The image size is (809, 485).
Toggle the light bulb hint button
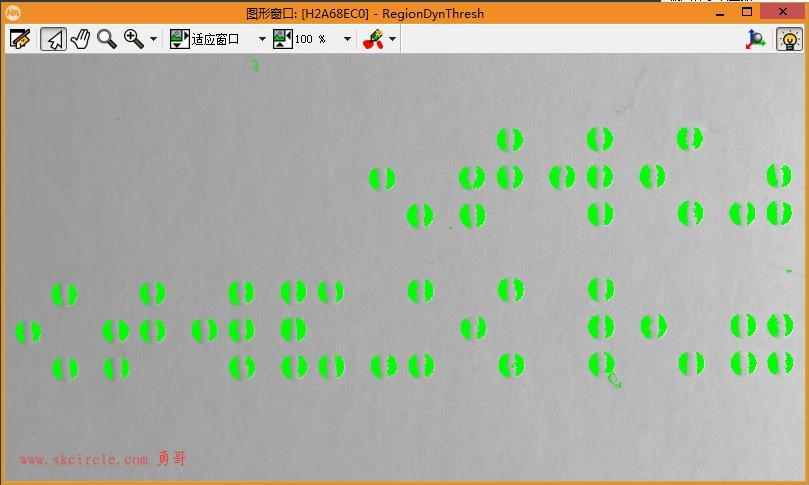click(789, 39)
